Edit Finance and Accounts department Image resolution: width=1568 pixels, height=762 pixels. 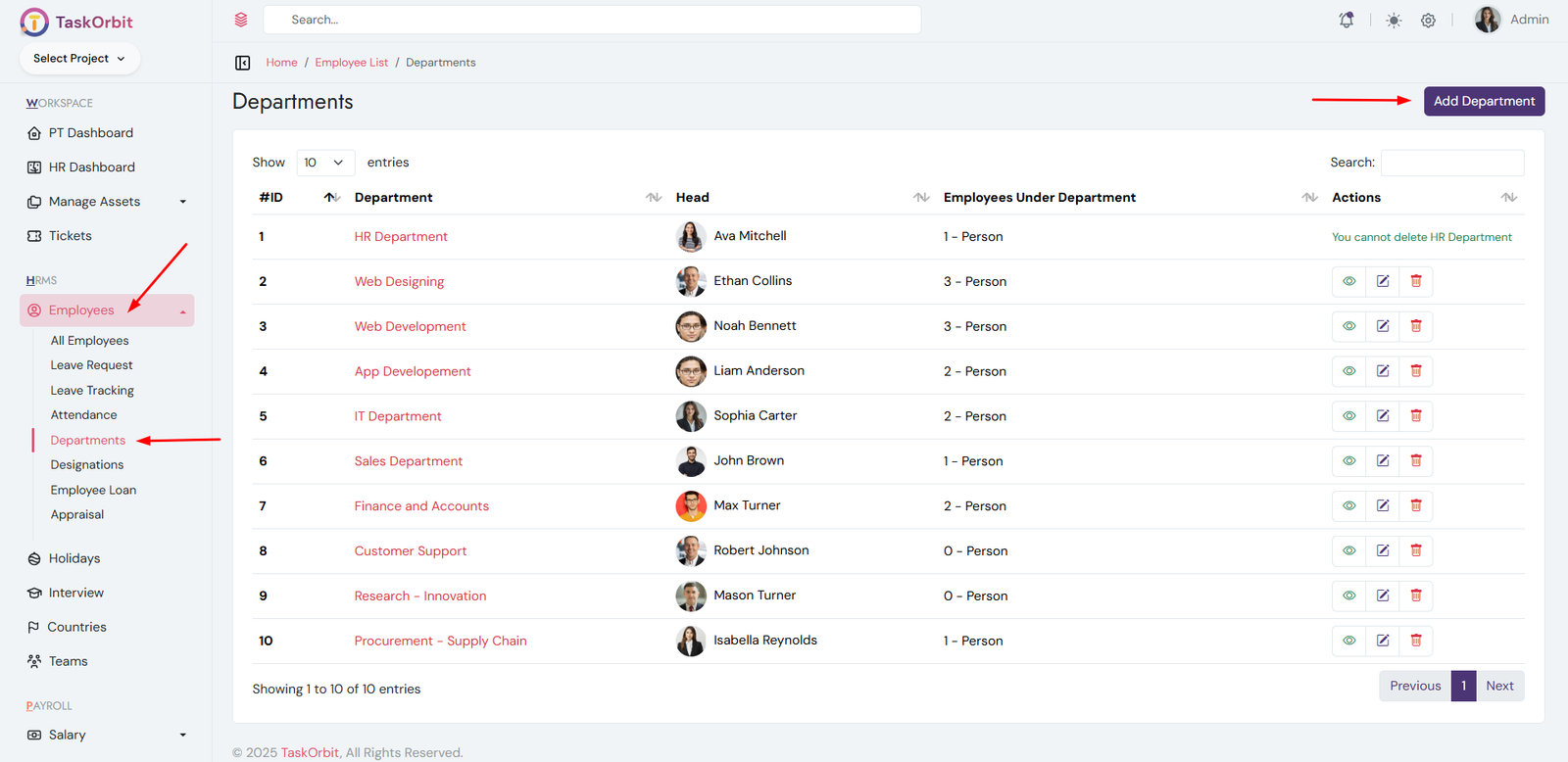1383,506
